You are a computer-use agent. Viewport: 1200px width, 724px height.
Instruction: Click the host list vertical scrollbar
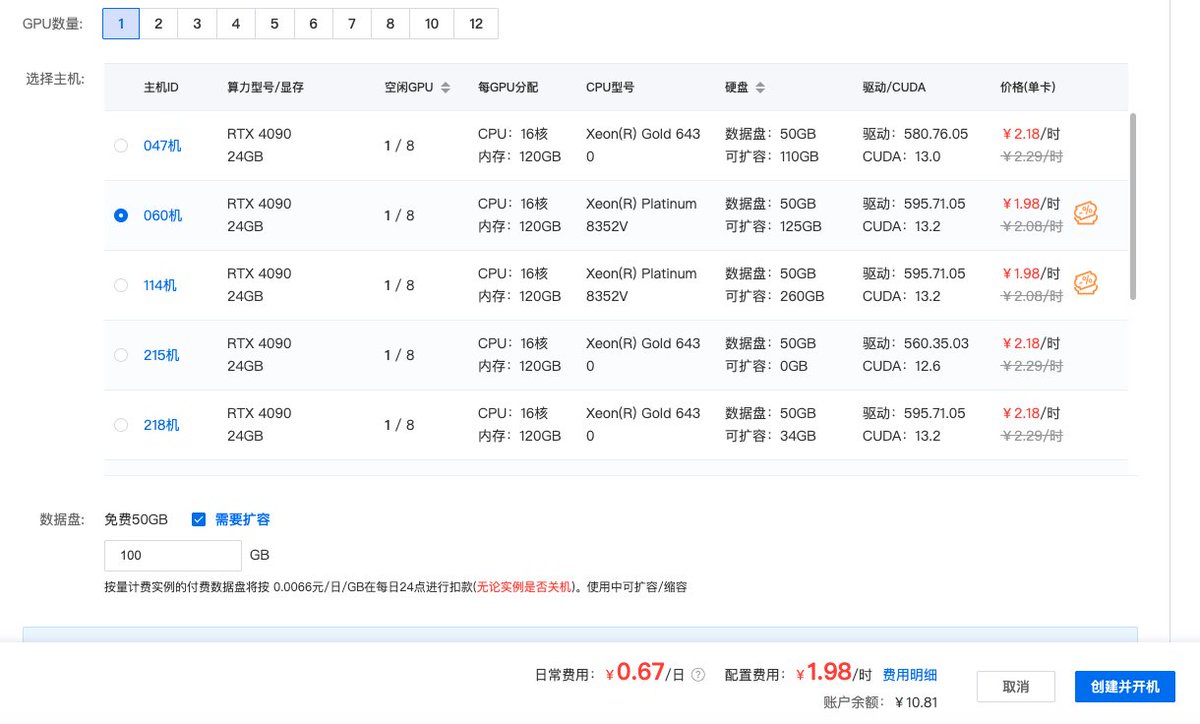(x=1133, y=205)
